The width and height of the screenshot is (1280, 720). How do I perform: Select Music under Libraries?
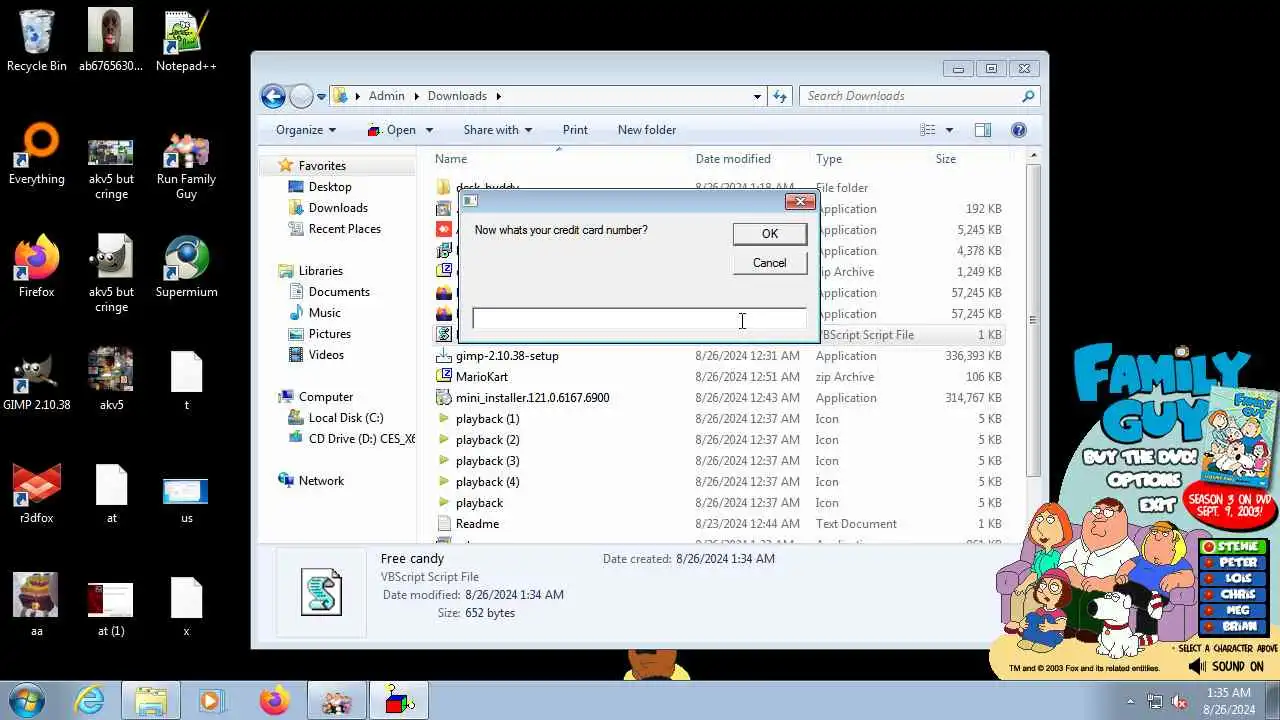[x=324, y=313]
